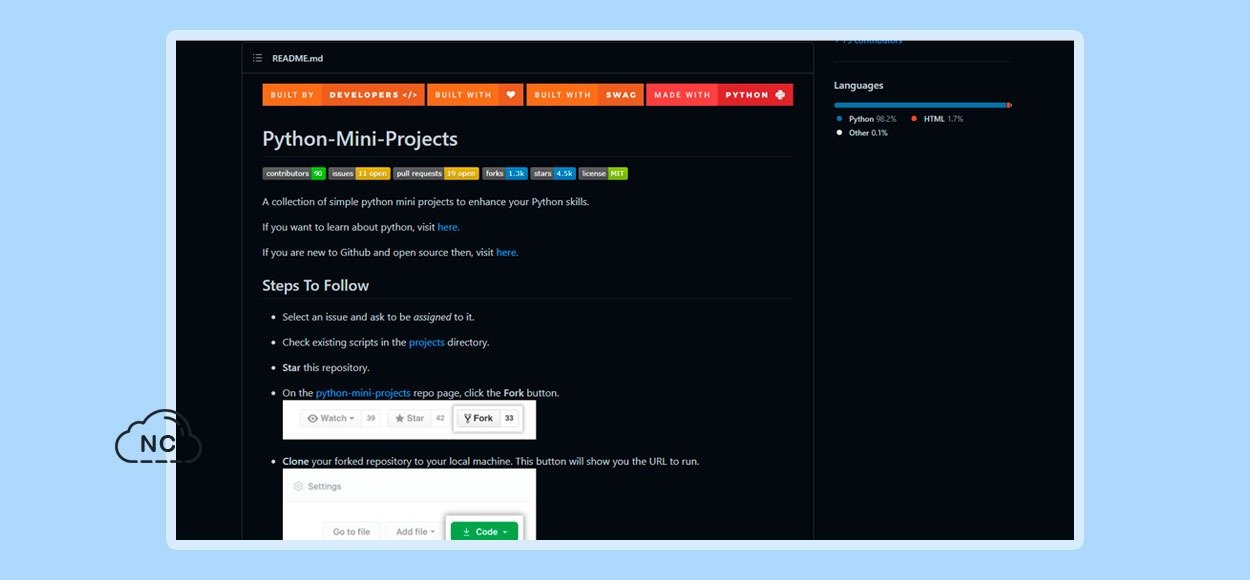Click the Built By Developers badge

(343, 95)
